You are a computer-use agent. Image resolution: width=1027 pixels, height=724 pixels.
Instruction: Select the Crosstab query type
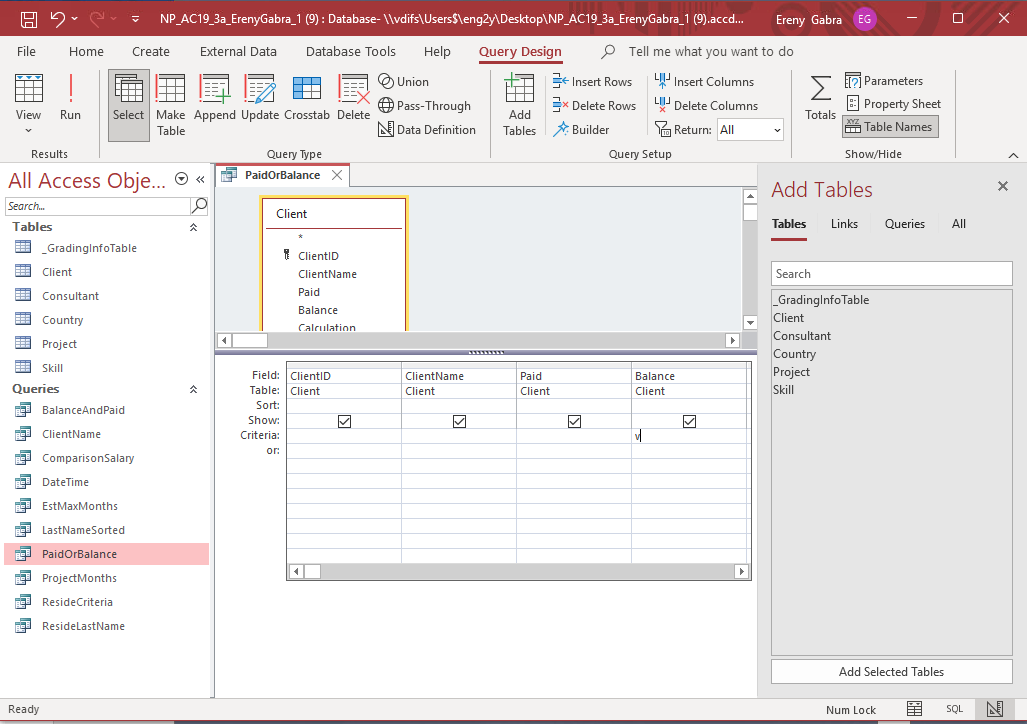[x=306, y=97]
